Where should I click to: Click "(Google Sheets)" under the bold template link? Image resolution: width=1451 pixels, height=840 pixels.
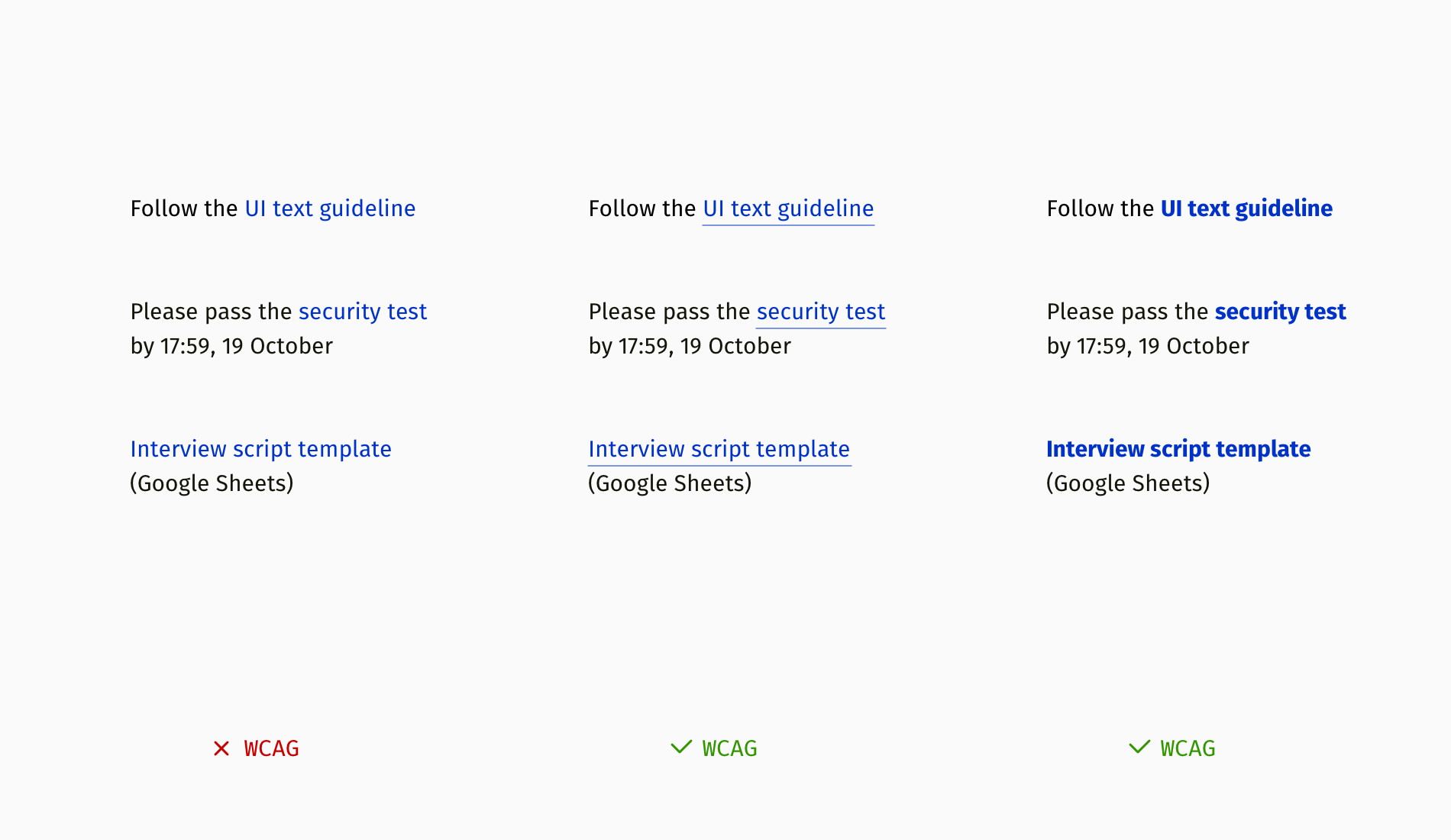[1128, 483]
